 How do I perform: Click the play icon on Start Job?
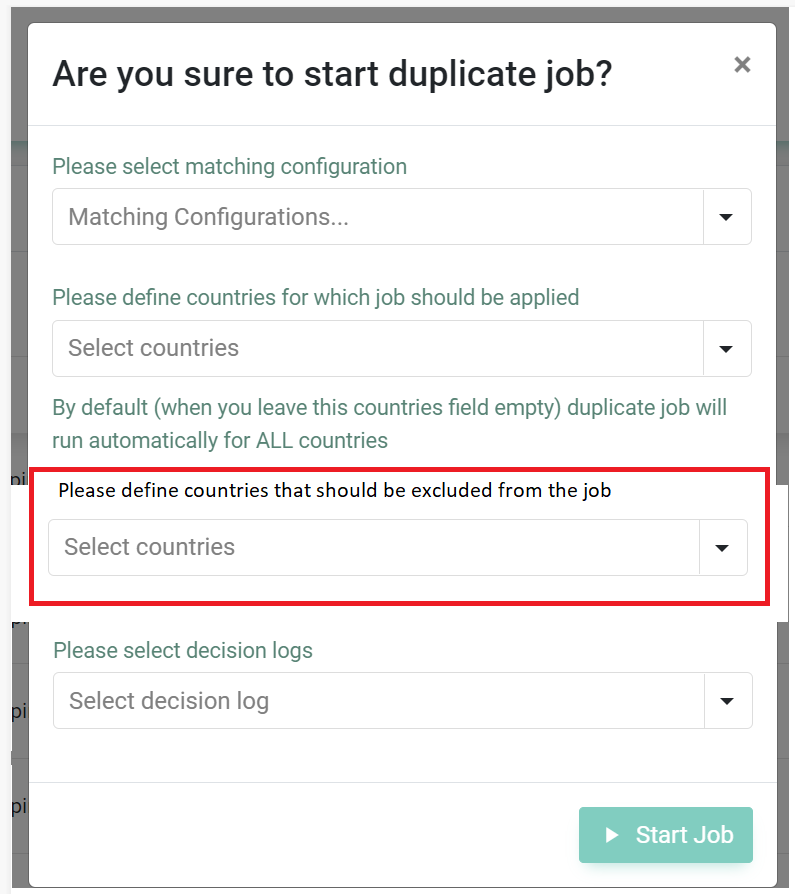613,835
